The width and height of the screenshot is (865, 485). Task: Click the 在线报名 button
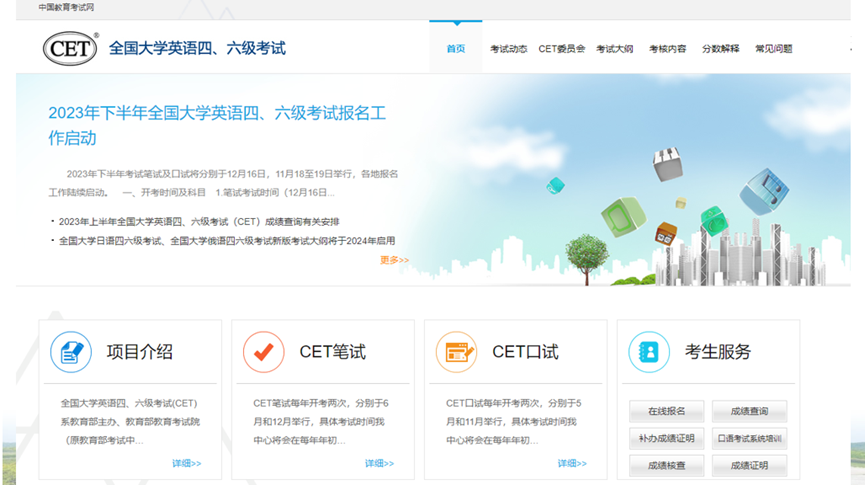[x=666, y=411]
